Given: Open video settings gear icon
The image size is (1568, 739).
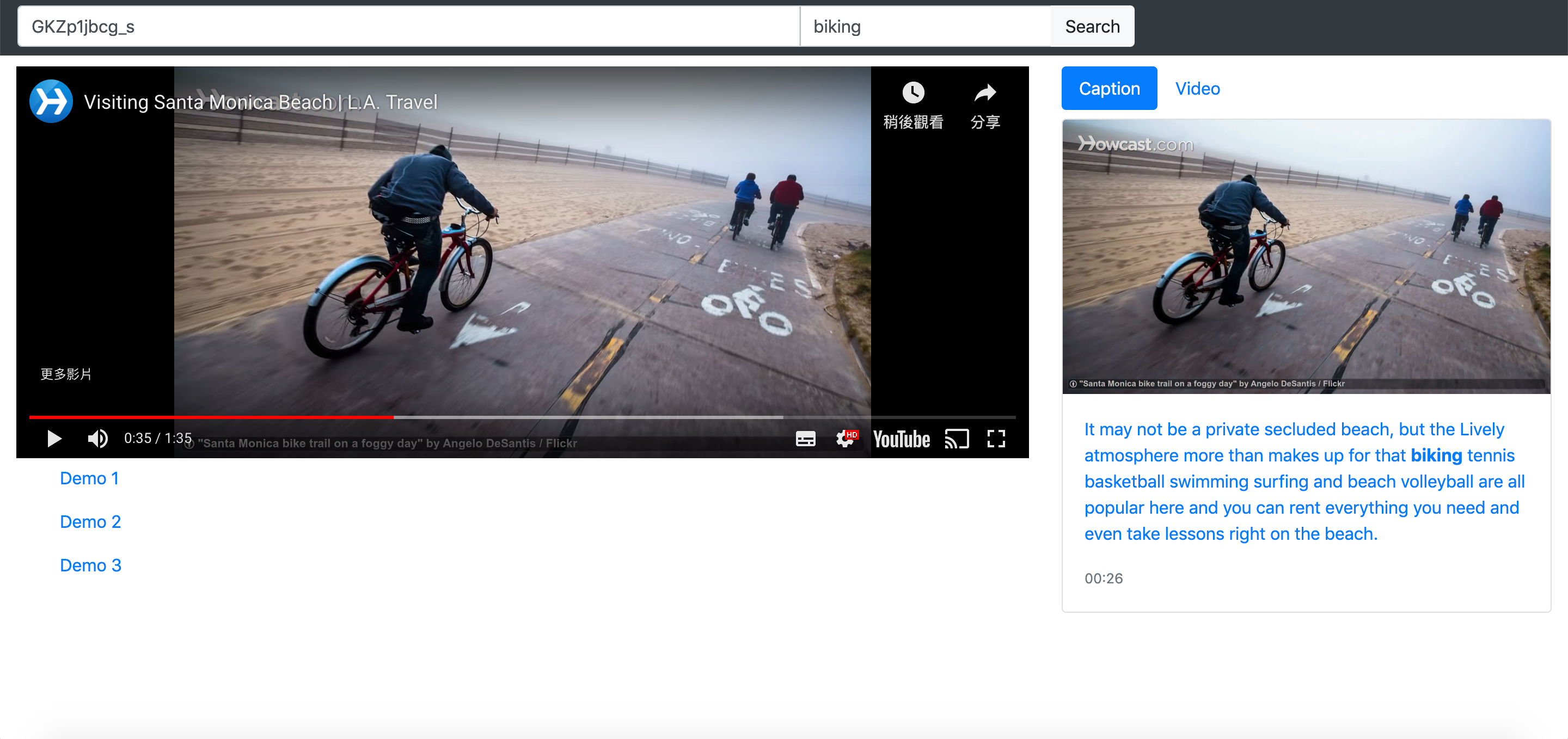Looking at the screenshot, I should [x=846, y=439].
